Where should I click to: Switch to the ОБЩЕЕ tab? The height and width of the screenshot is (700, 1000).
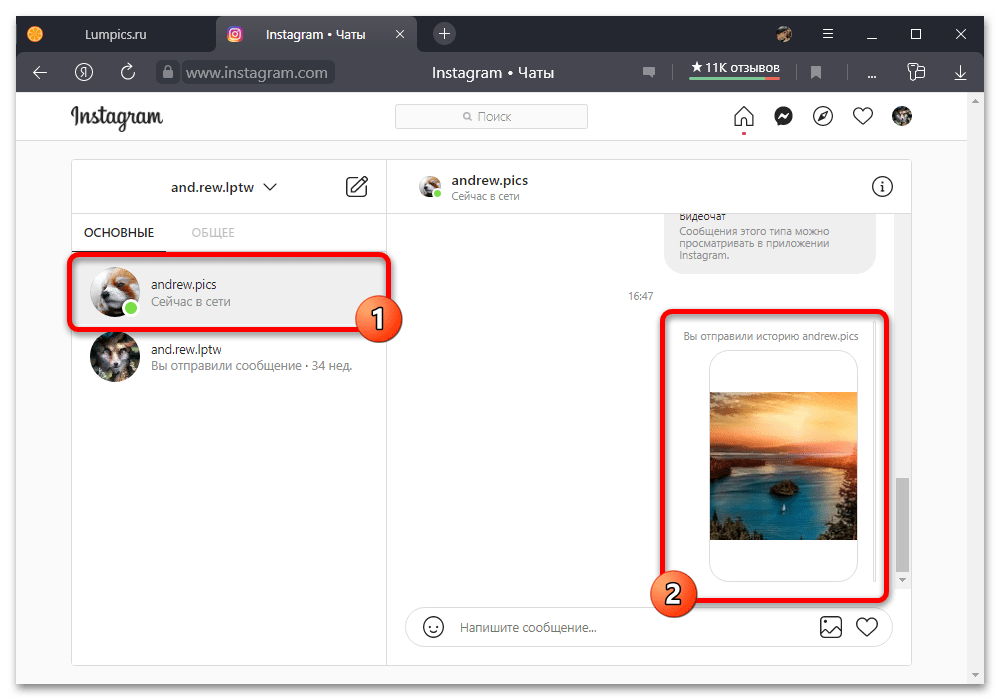pyautogui.click(x=213, y=233)
